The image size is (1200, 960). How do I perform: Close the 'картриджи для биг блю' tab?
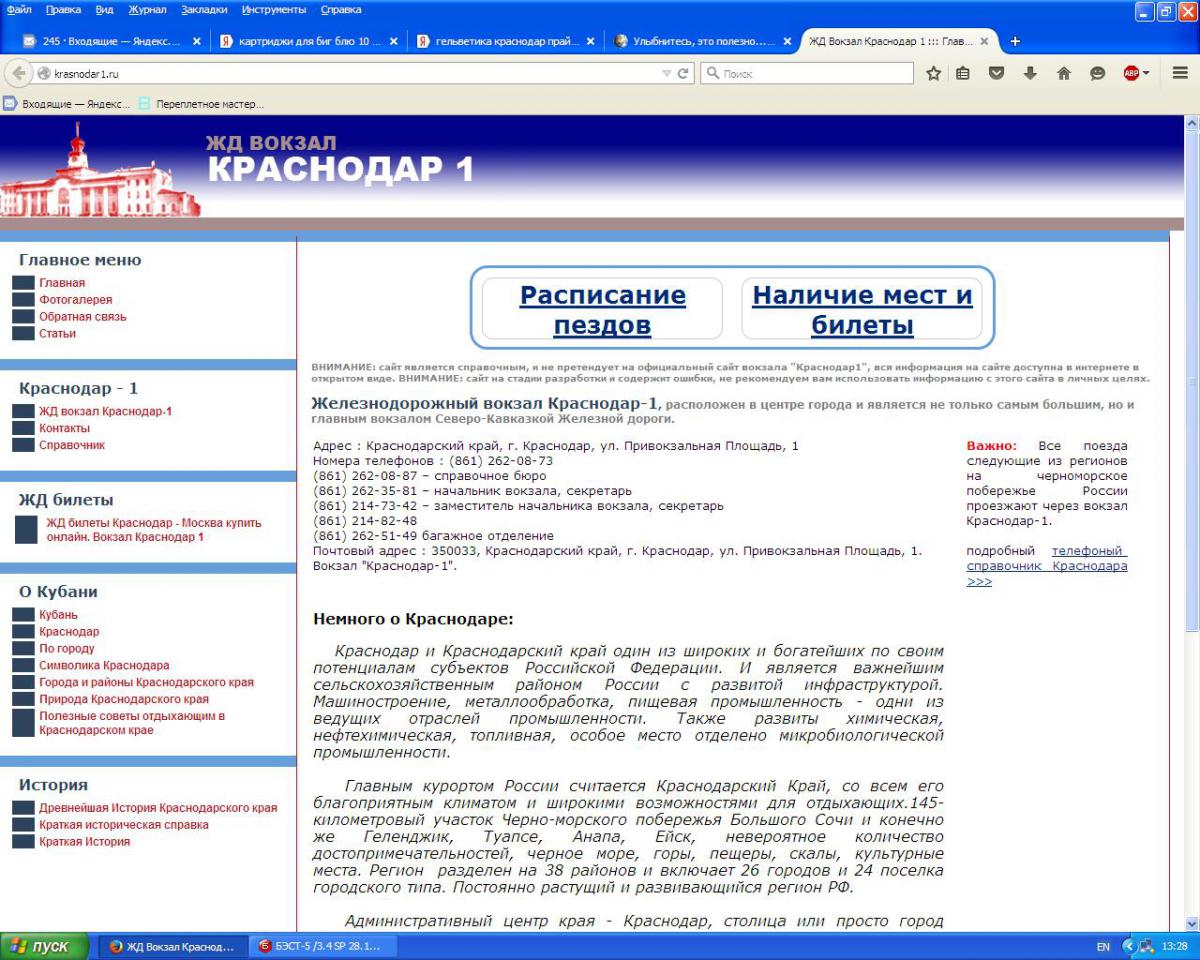click(393, 42)
